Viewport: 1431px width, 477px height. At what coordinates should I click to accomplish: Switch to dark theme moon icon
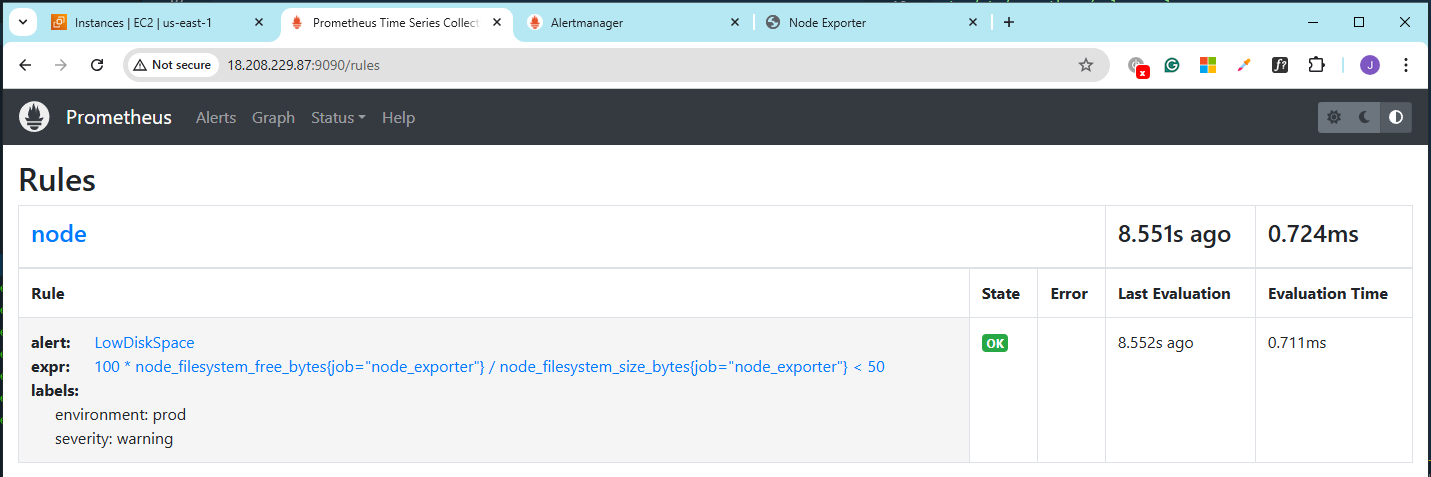coord(1365,117)
